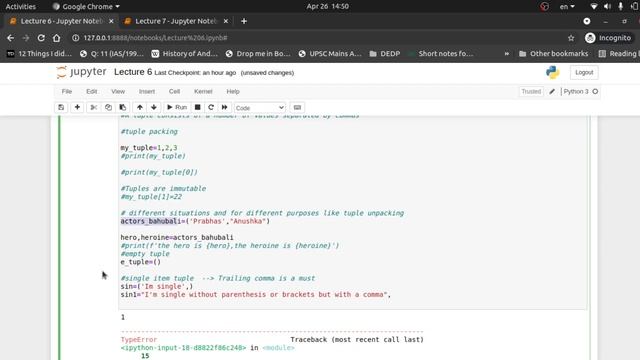
Task: Open Other bookmarks folder
Action: pyautogui.click(x=553, y=53)
